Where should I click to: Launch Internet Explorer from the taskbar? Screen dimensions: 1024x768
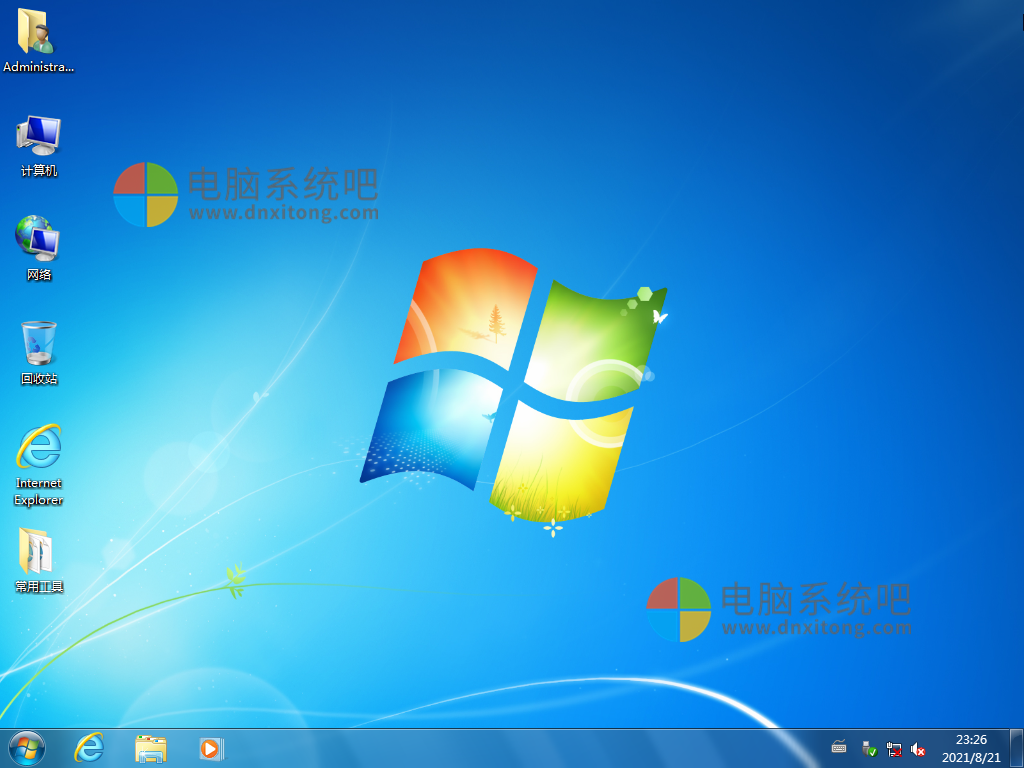pos(88,748)
